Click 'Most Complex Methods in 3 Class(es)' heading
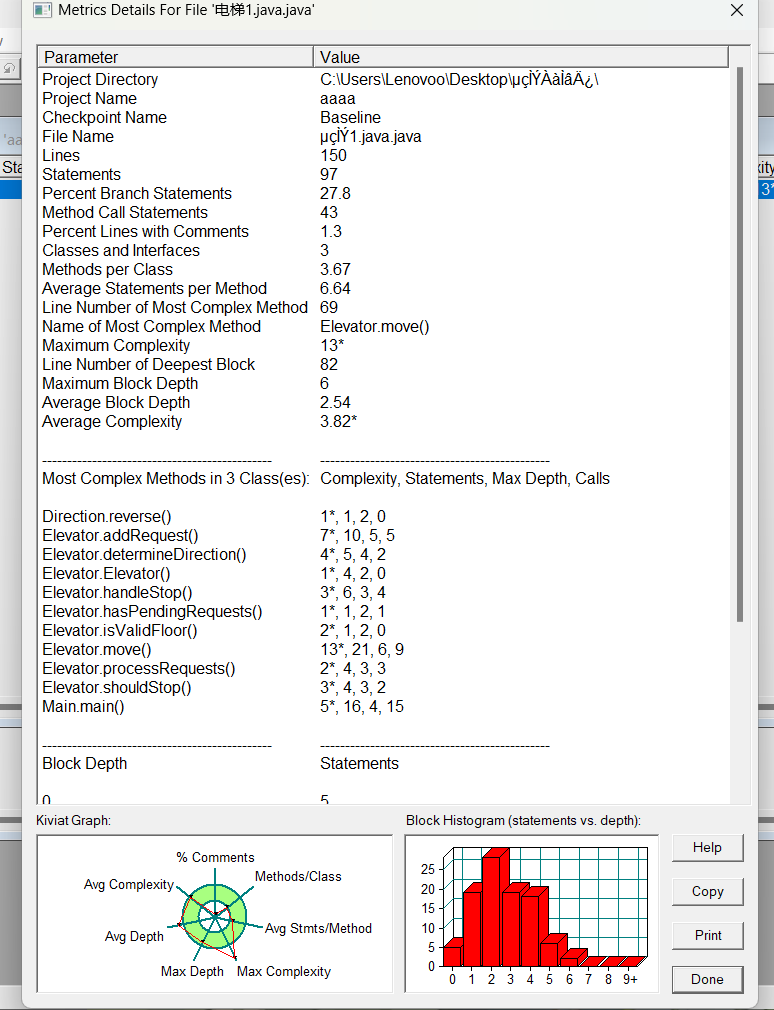The height and width of the screenshot is (1010, 774). (x=176, y=479)
